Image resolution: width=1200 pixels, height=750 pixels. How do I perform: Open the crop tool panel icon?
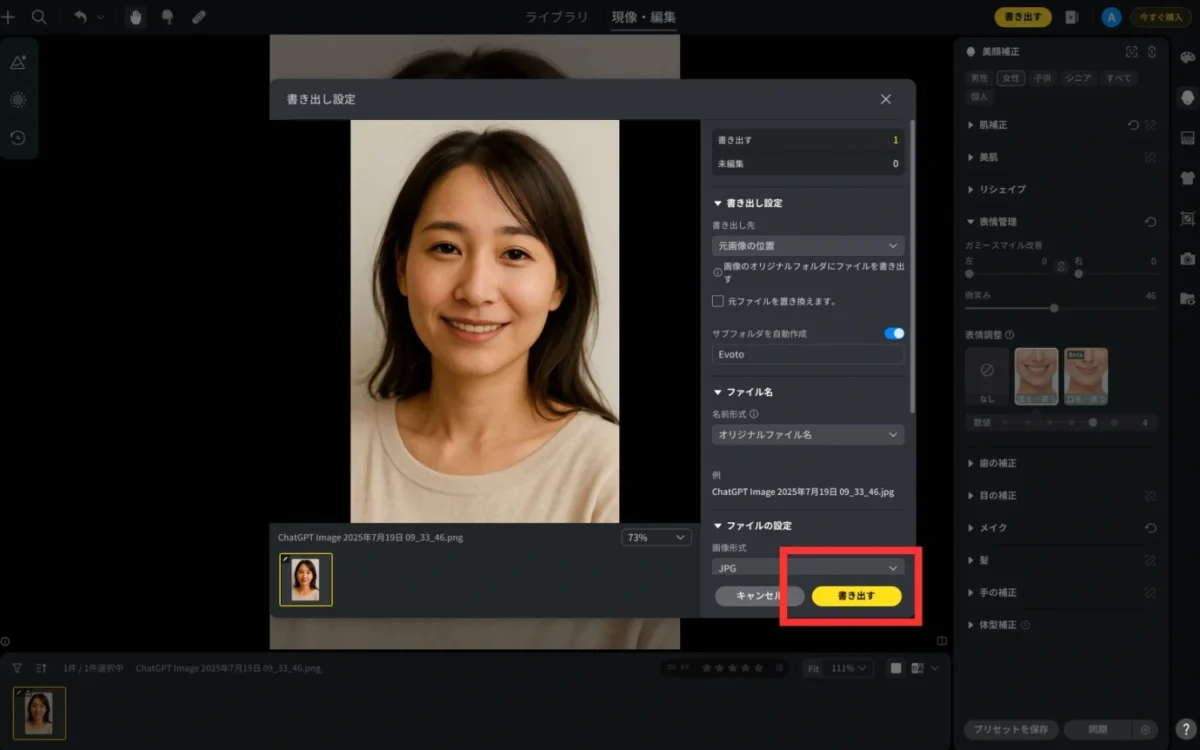click(1188, 218)
